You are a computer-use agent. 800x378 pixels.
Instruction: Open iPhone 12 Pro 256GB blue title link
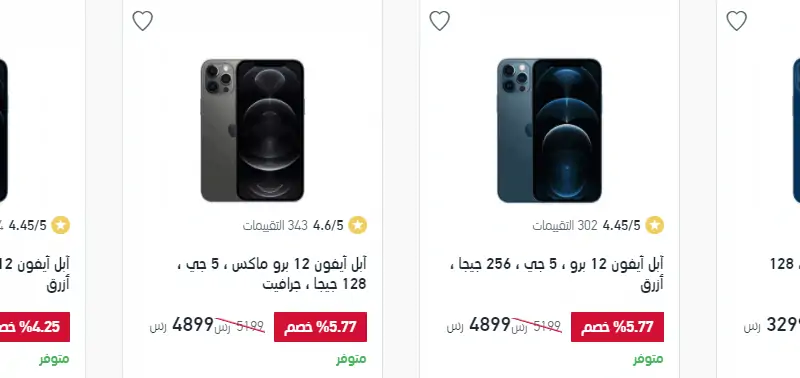click(557, 274)
